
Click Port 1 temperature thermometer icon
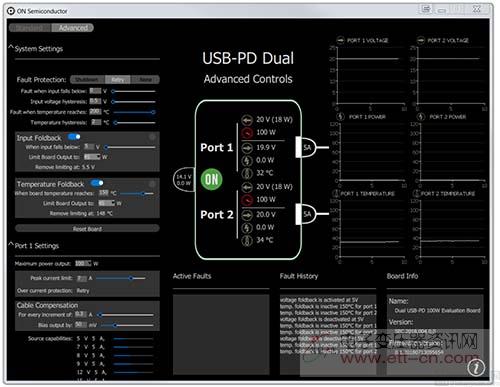pyautogui.click(x=247, y=173)
